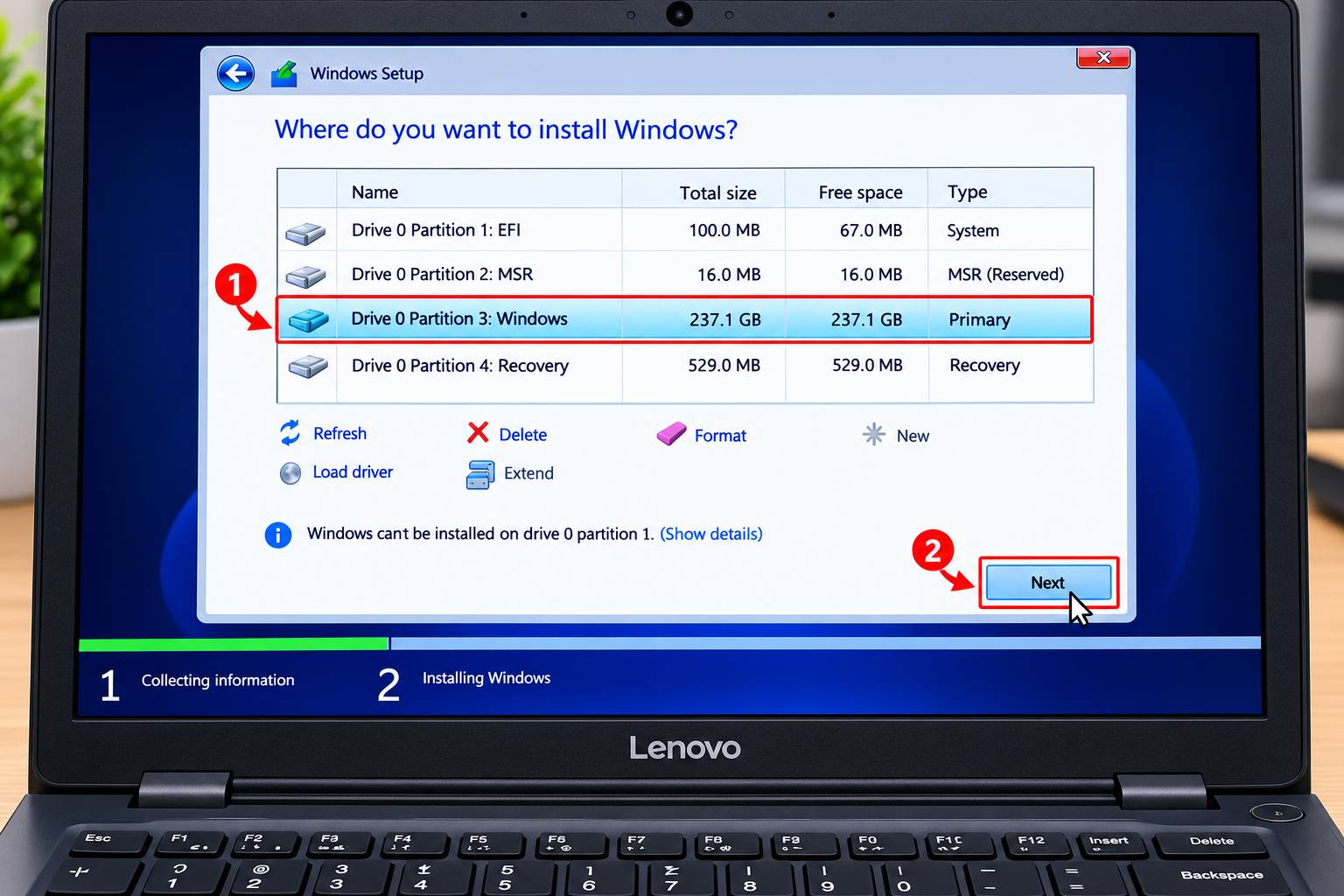
Task: Click the green setup progress bar
Action: [x=234, y=644]
